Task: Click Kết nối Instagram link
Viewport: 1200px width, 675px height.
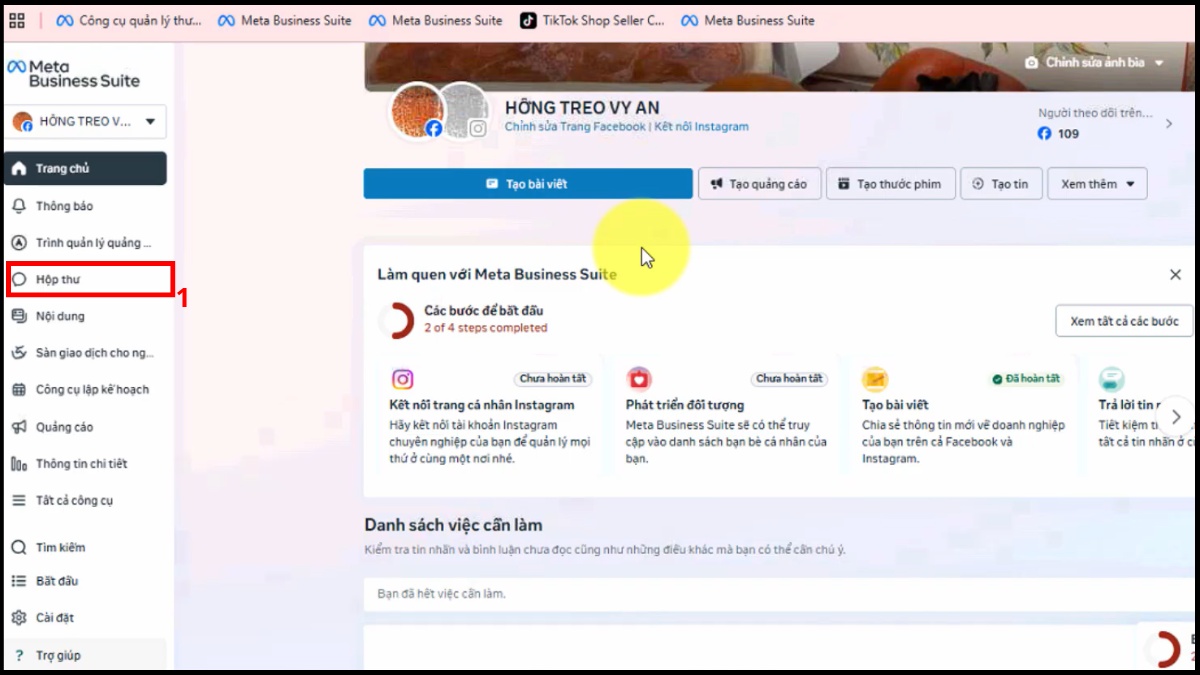Action: coord(702,127)
